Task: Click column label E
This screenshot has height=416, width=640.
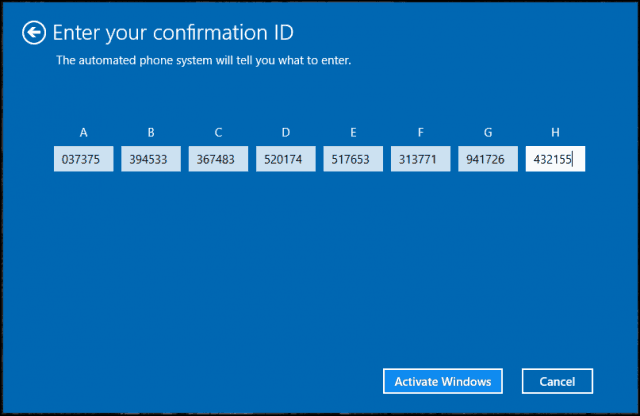Action: (353, 132)
